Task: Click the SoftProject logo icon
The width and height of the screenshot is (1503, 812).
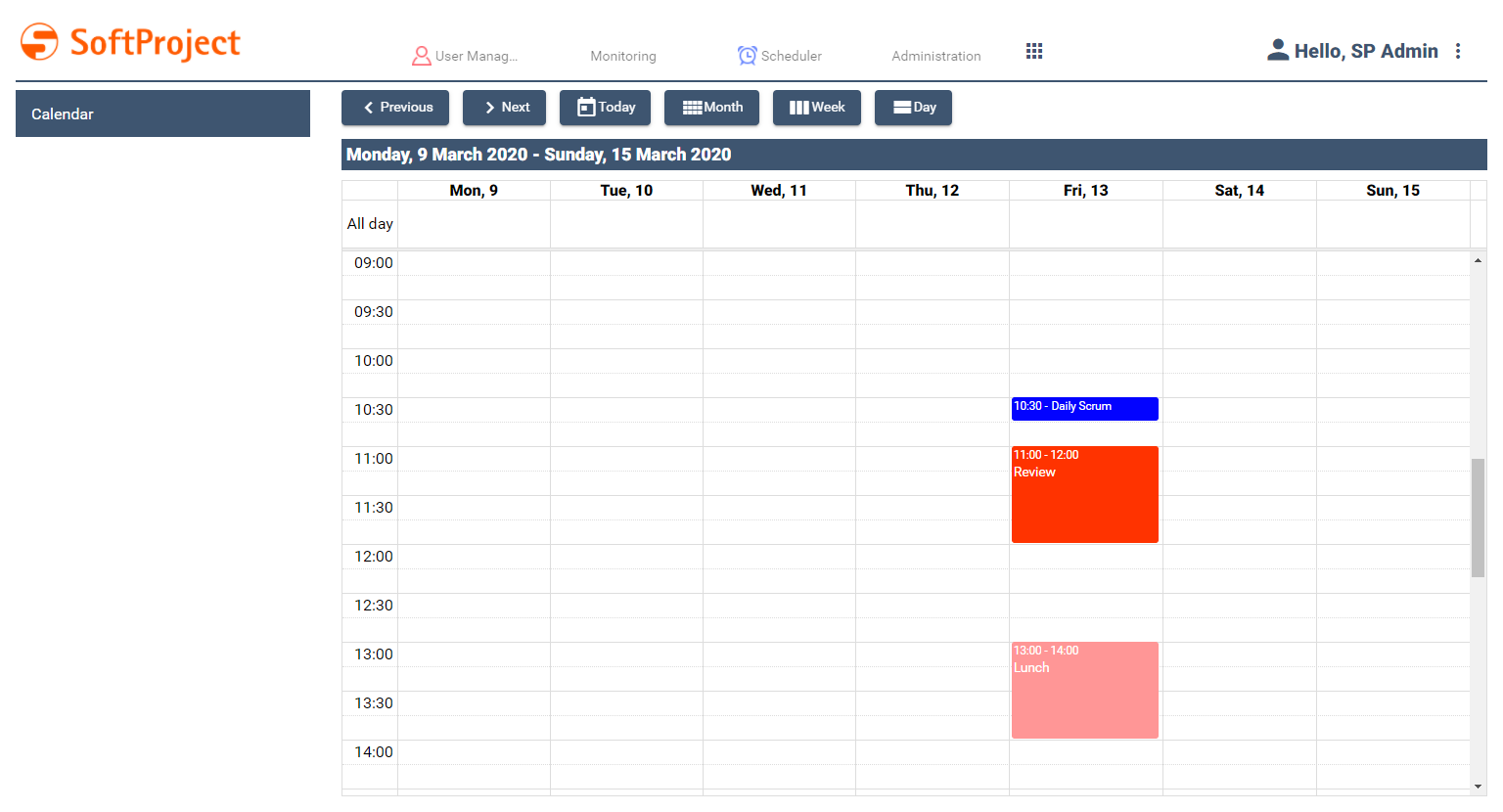Action: pyautogui.click(x=39, y=42)
